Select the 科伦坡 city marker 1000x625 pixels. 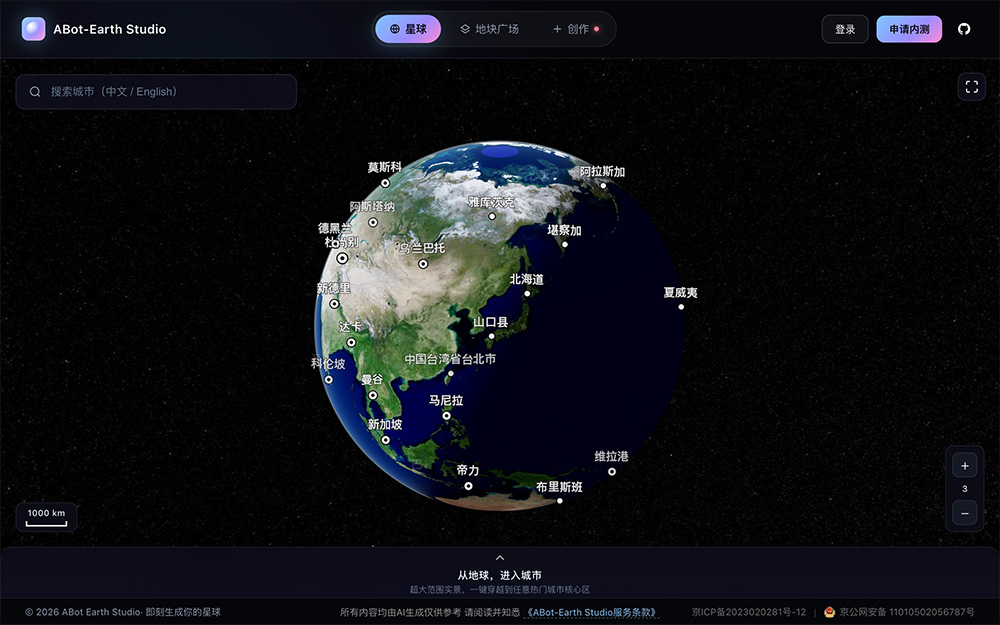point(328,379)
